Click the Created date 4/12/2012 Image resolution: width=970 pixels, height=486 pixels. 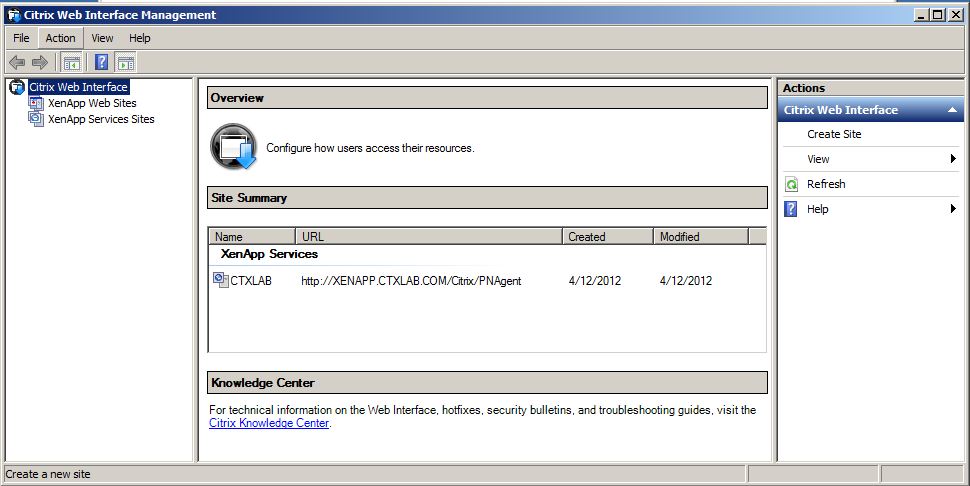click(594, 281)
